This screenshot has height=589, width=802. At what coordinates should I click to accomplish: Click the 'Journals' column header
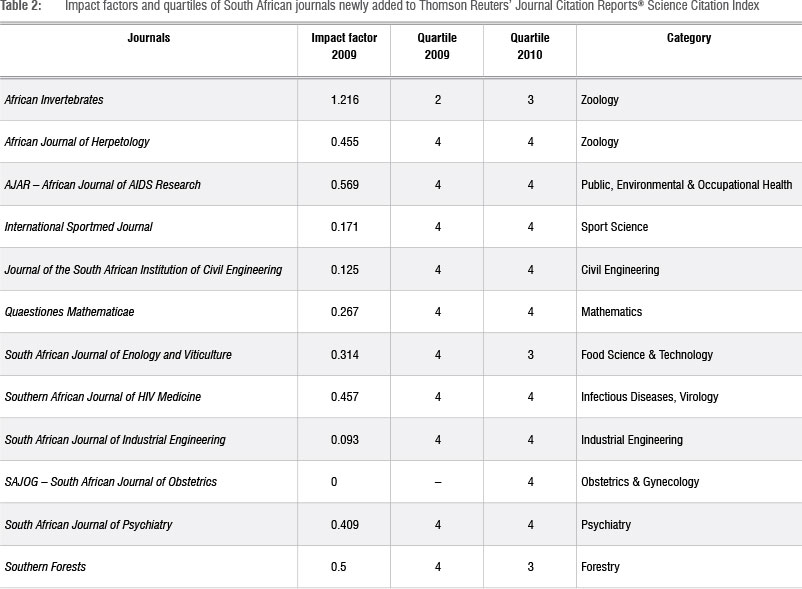click(x=149, y=38)
